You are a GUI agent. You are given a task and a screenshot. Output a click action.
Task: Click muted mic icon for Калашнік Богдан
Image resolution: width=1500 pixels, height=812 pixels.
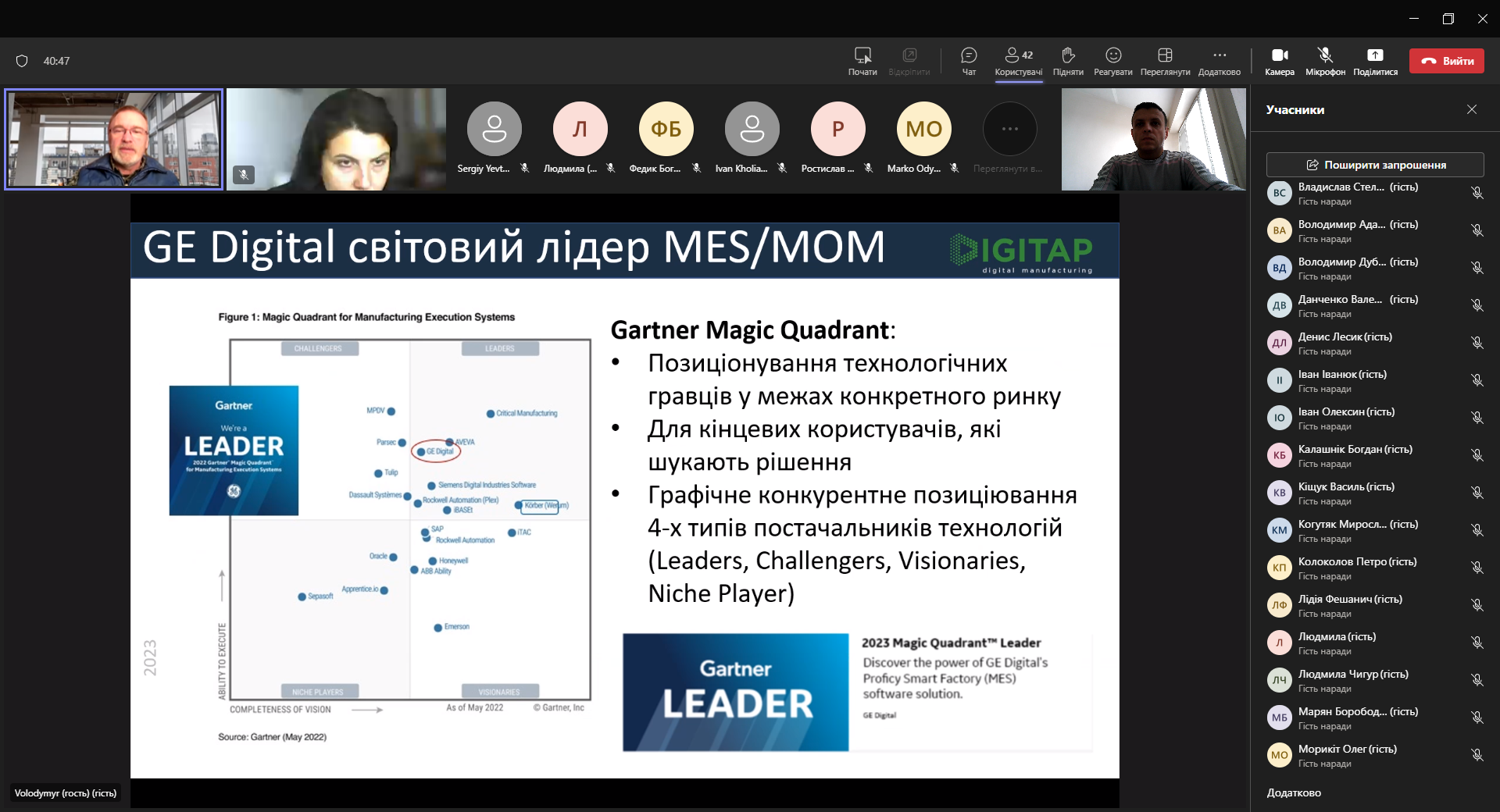tap(1477, 455)
